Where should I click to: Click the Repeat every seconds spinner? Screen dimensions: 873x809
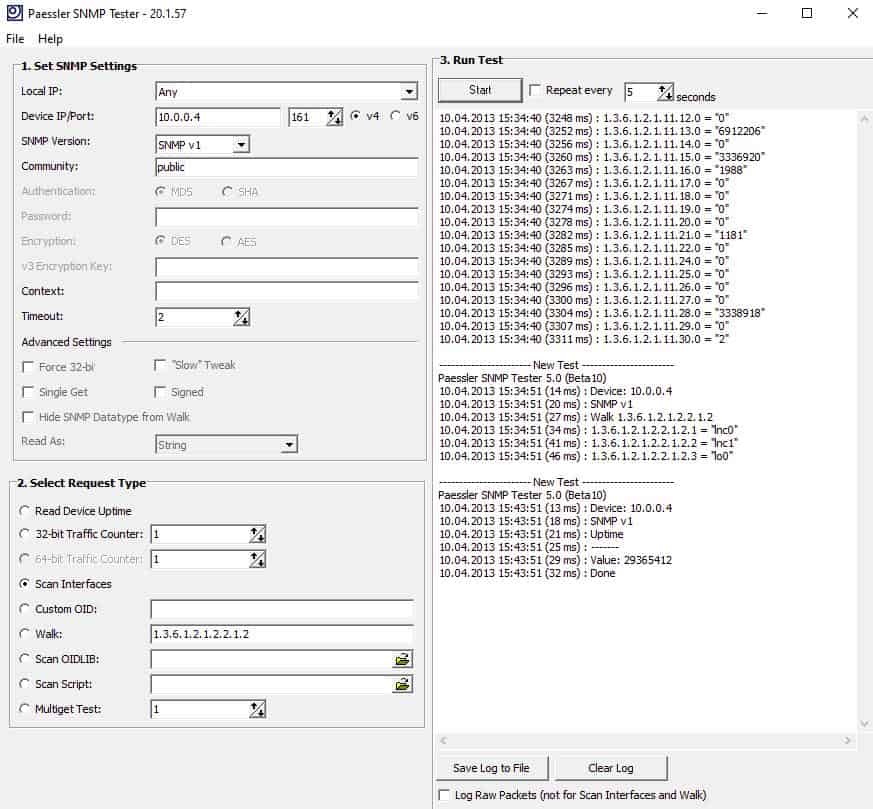tap(665, 92)
